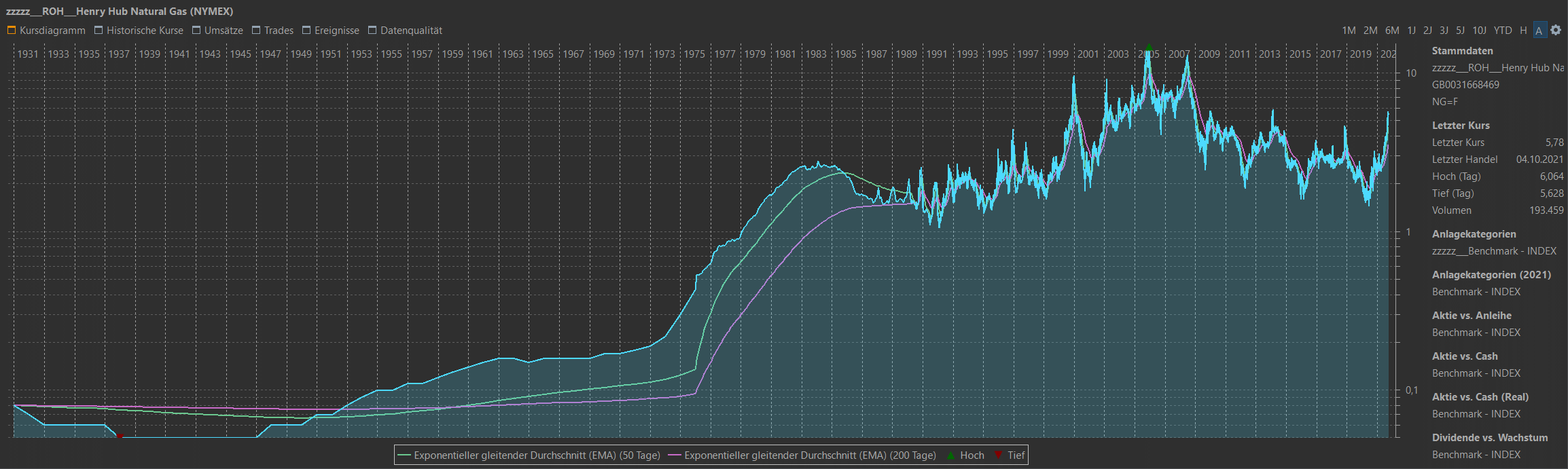Viewport: 1568px width, 469px height.
Task: Enable the Datenqualität checkbox
Action: pos(372,30)
